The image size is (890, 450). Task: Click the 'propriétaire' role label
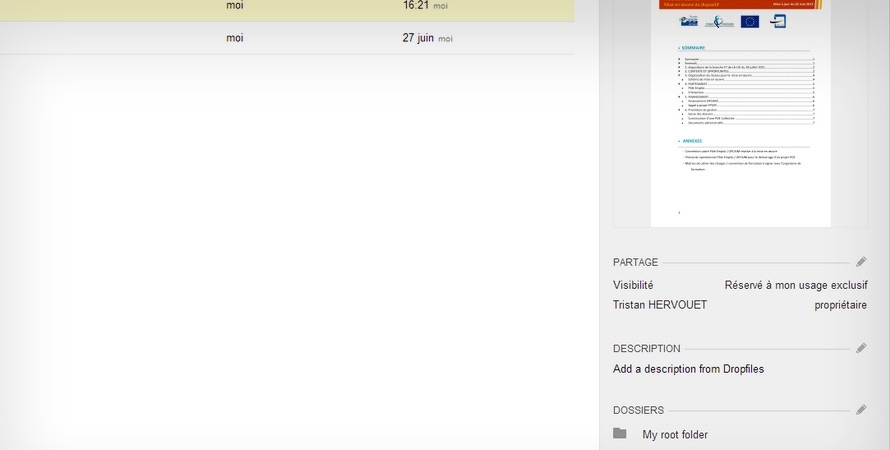(x=840, y=305)
